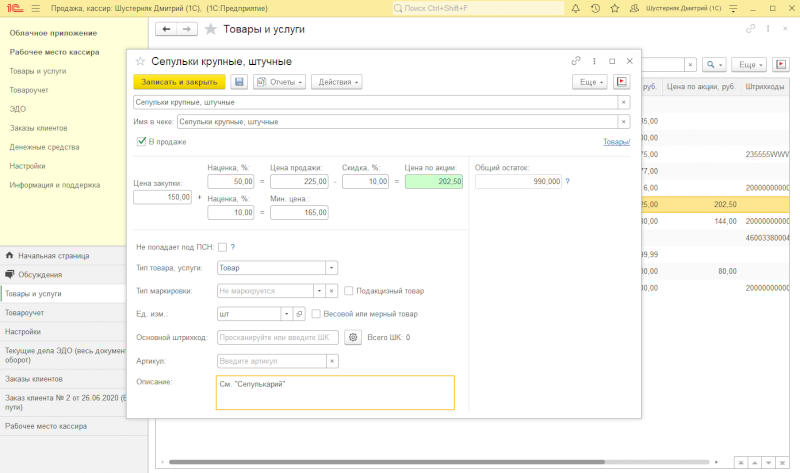Expand 'Тип товара, услуги' dropdown

point(332,268)
